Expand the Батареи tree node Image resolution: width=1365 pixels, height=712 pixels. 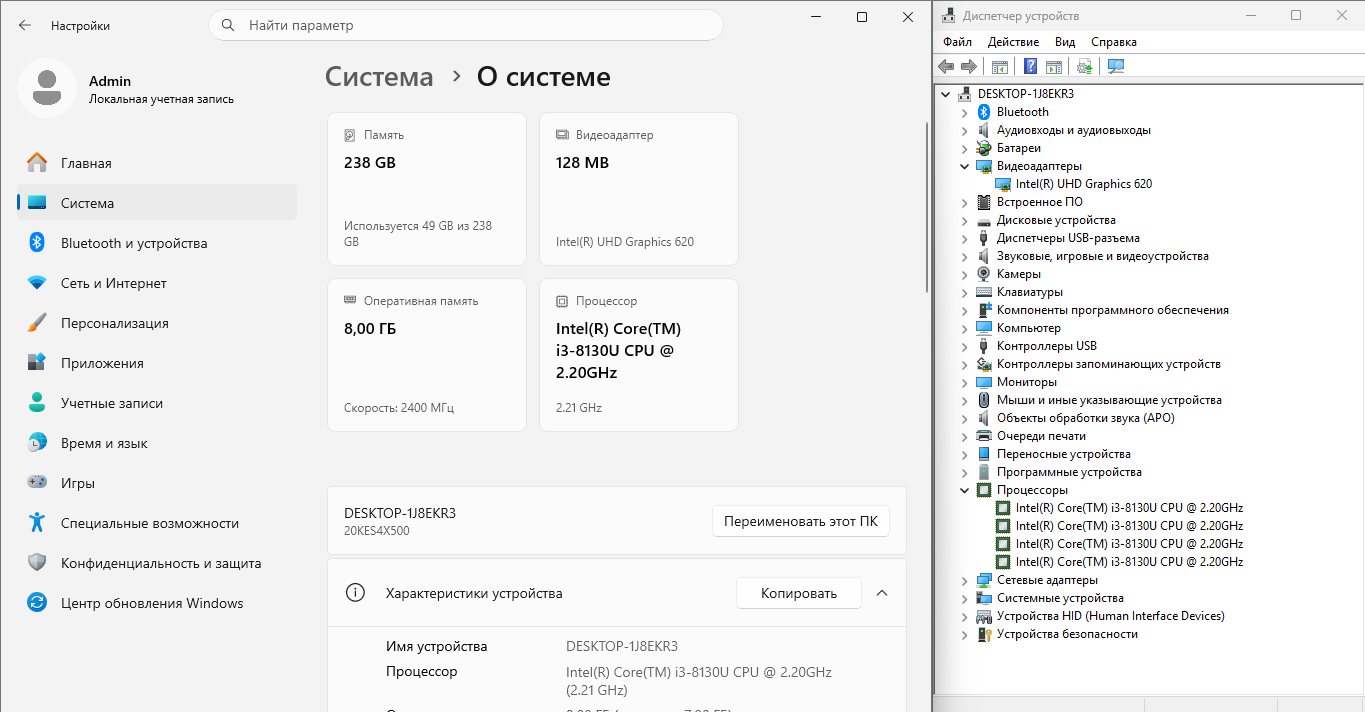(965, 148)
